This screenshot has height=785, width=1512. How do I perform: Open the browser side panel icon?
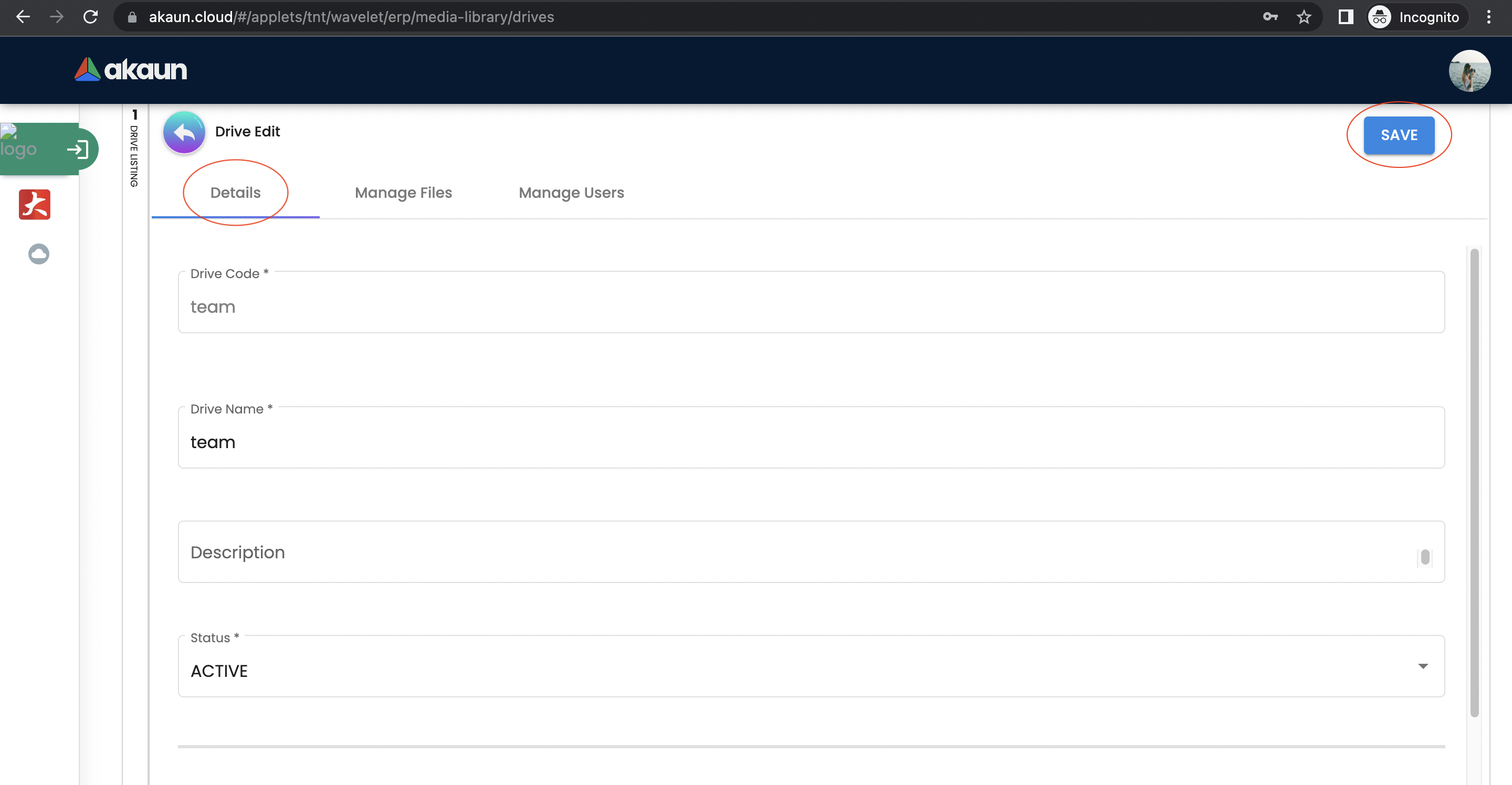[1345, 17]
